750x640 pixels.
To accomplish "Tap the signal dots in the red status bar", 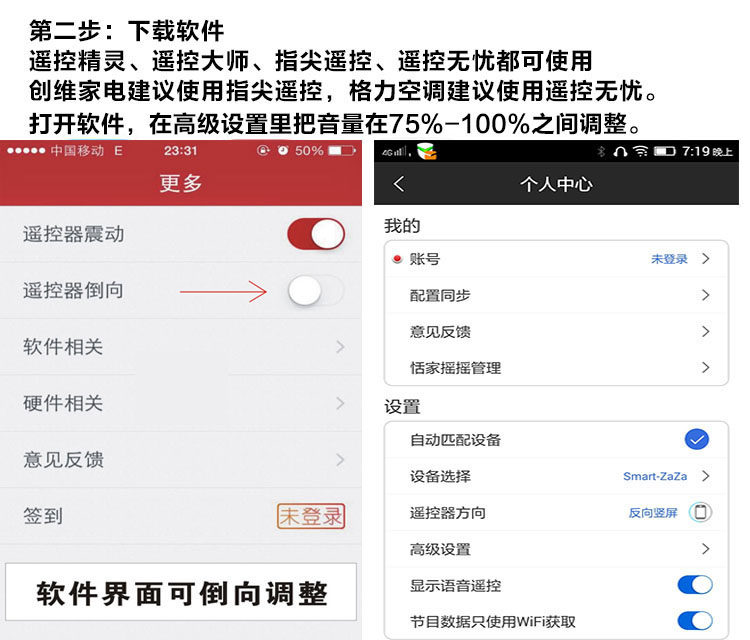I will point(26,151).
